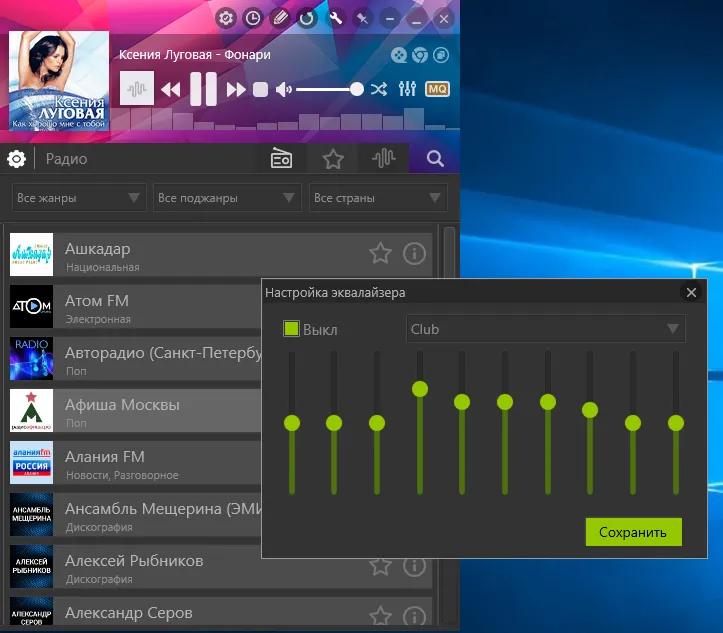Toggle shuffle mode
723x633 pixels.
(x=379, y=89)
